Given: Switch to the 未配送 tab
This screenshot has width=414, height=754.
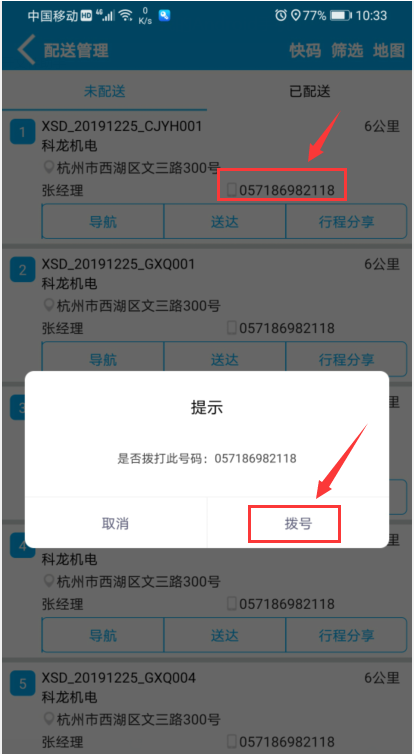Looking at the screenshot, I should (104, 91).
